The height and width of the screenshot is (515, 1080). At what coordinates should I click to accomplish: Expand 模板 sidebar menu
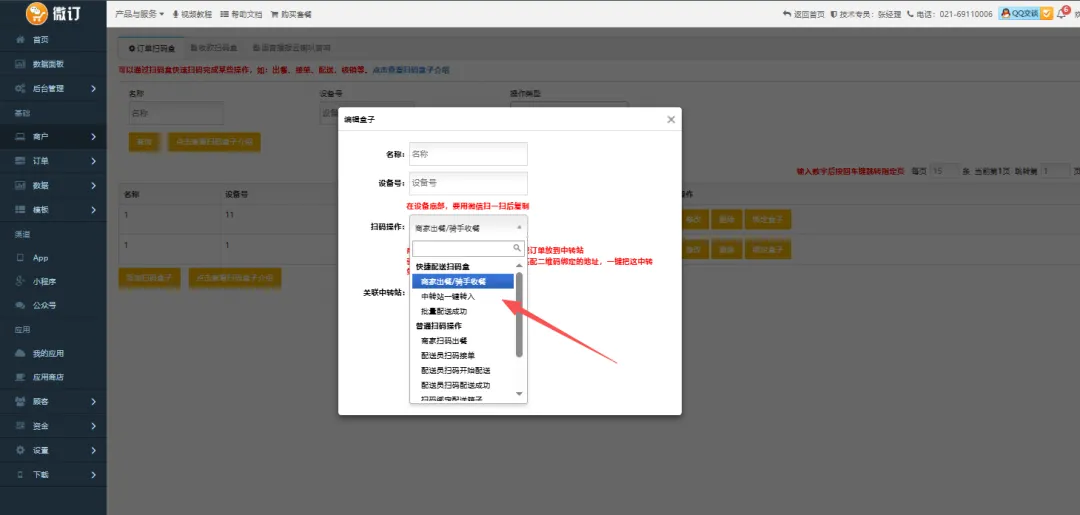[x=53, y=209]
